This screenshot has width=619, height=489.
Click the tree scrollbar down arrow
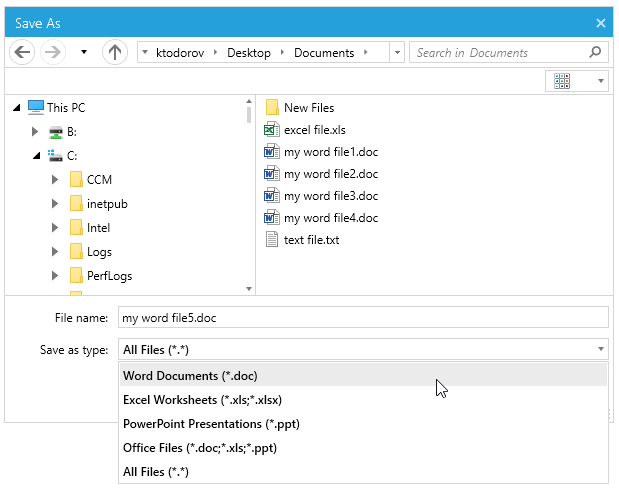pos(249,289)
